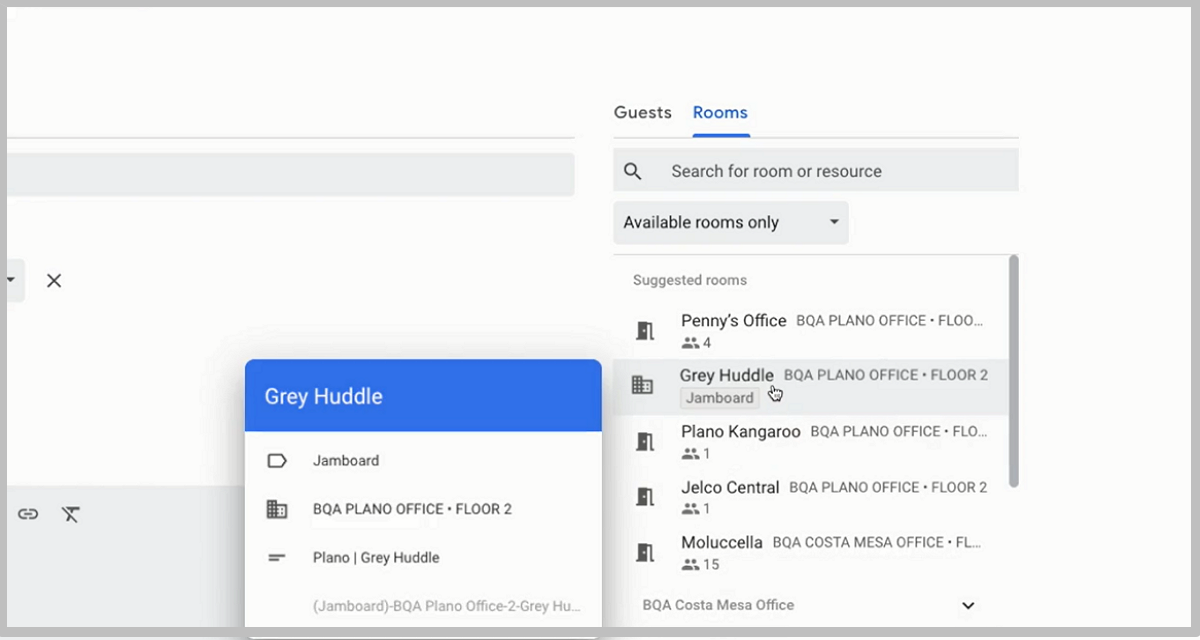
Task: Open the 'Available rooms only' dropdown
Action: click(731, 222)
